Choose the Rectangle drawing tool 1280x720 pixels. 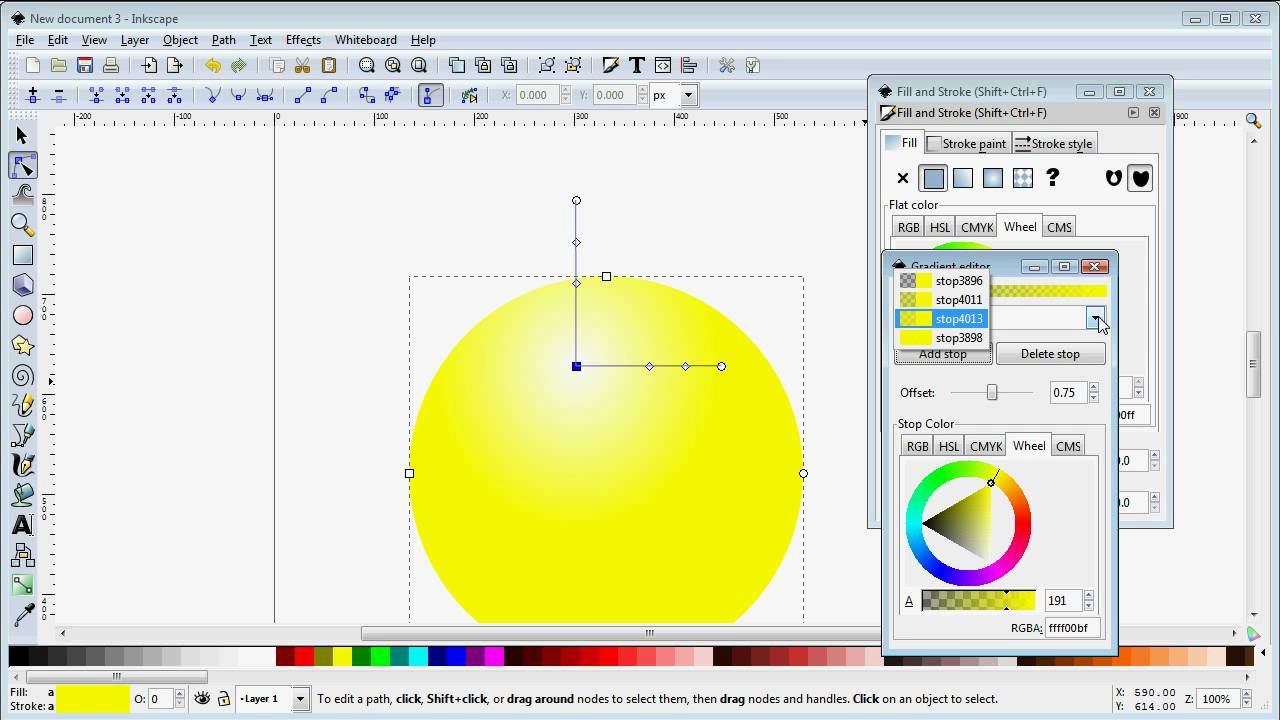(x=22, y=255)
